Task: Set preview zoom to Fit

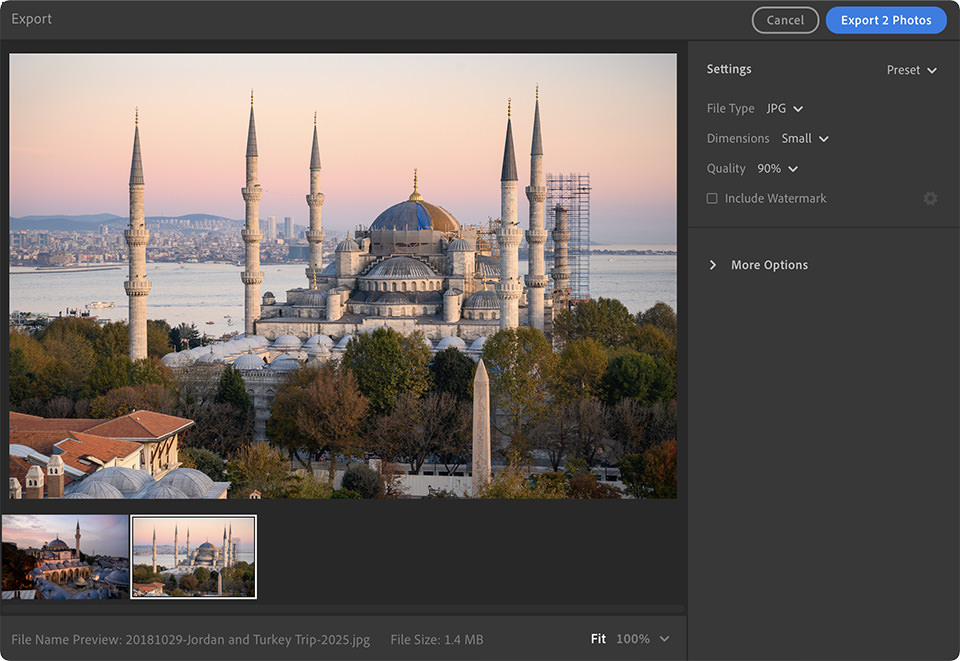Action: [x=597, y=639]
